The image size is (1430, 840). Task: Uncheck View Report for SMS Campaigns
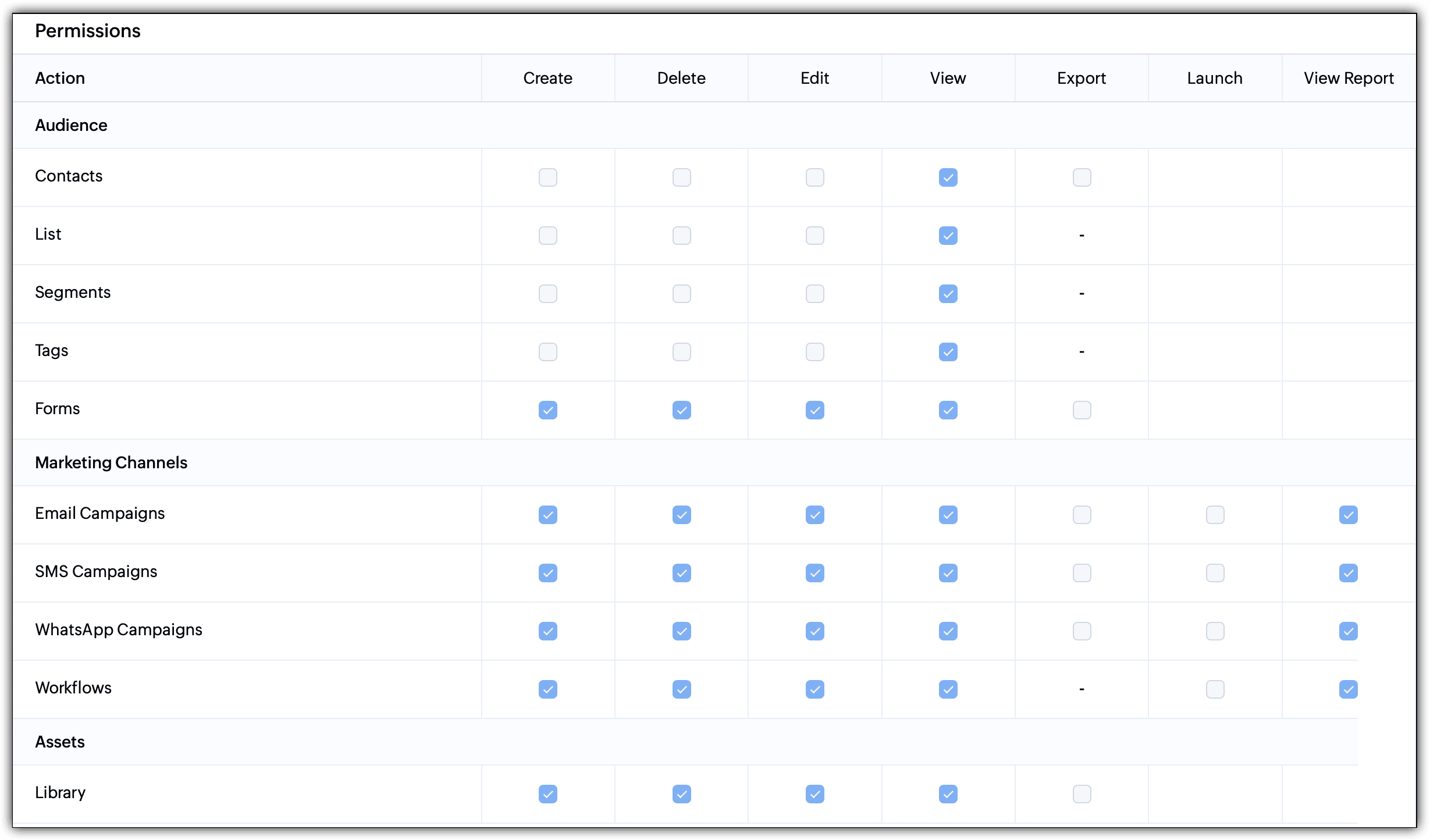1348,573
